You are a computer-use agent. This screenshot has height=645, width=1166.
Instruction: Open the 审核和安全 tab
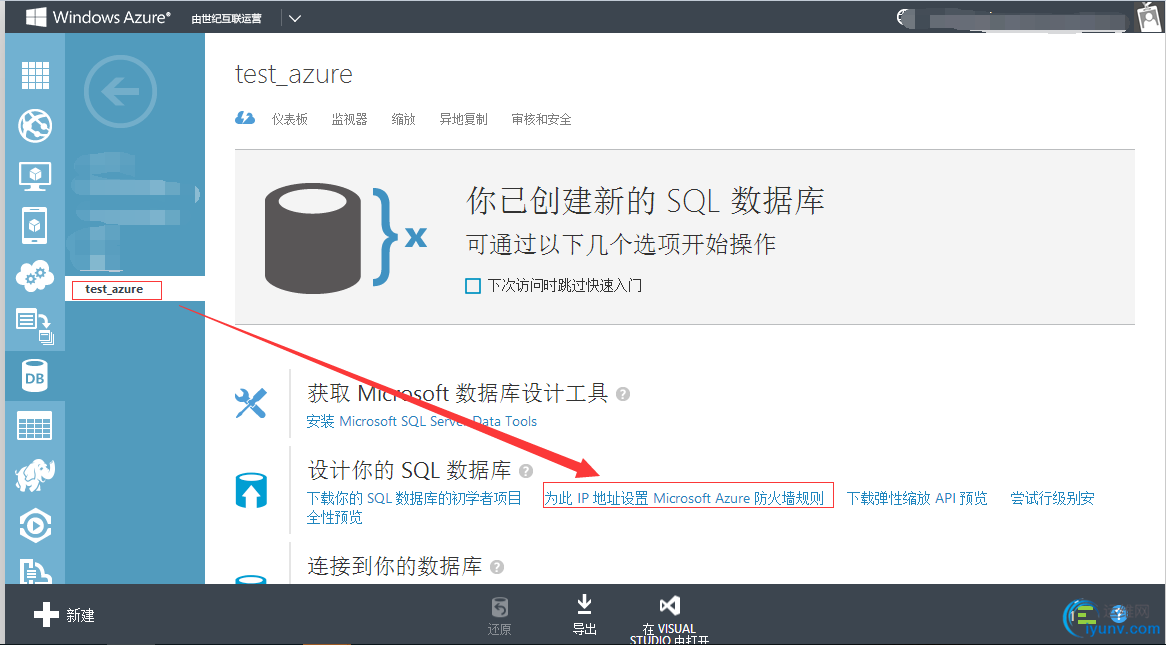click(541, 119)
